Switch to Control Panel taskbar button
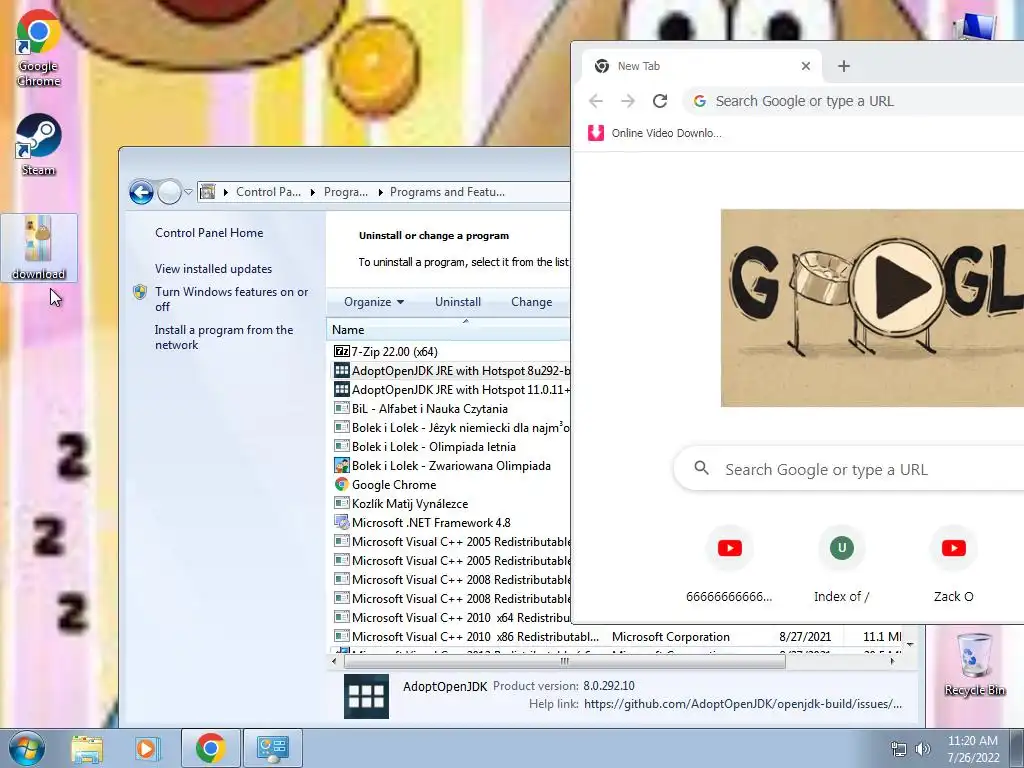 coord(272,748)
